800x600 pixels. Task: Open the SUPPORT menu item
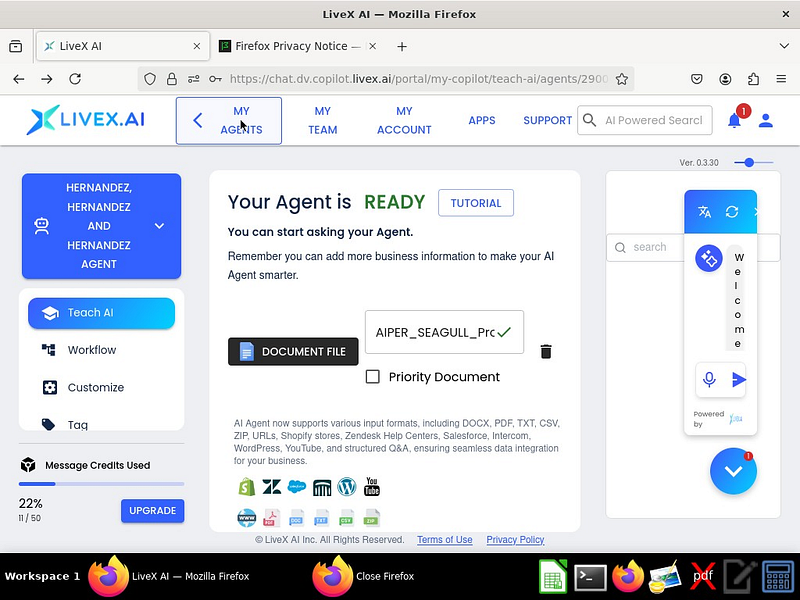point(547,120)
